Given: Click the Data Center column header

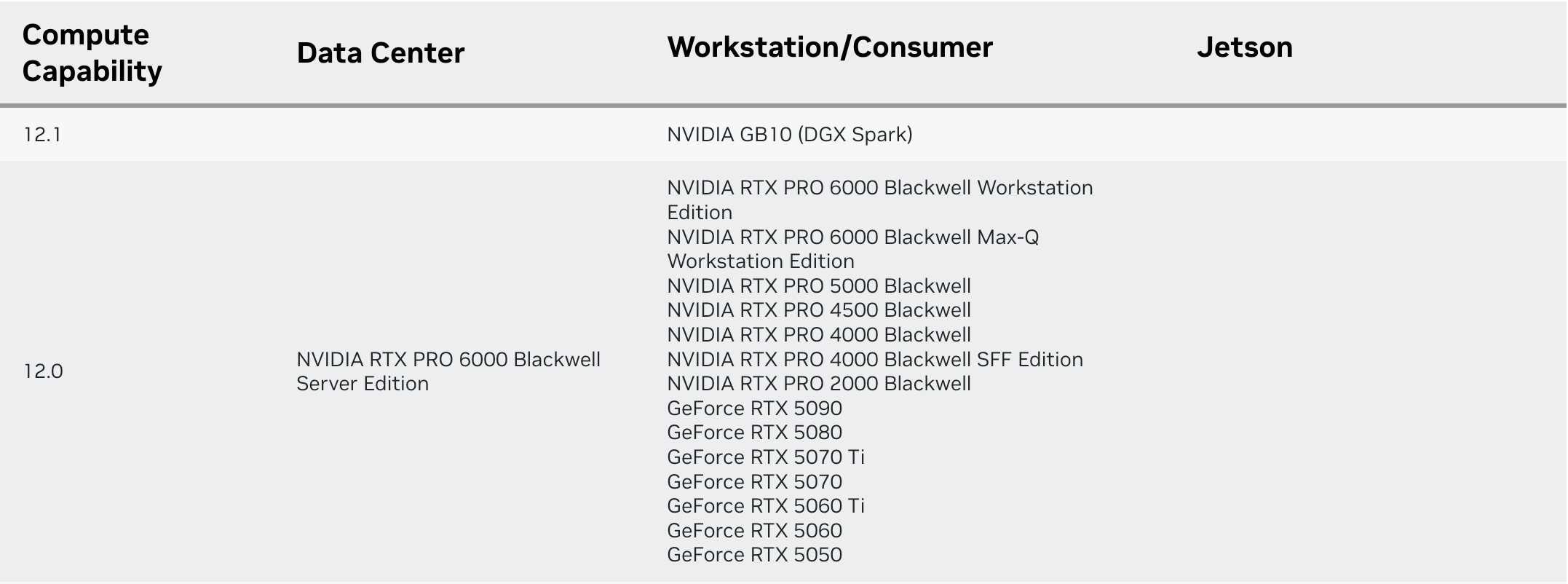Looking at the screenshot, I should click(x=380, y=53).
